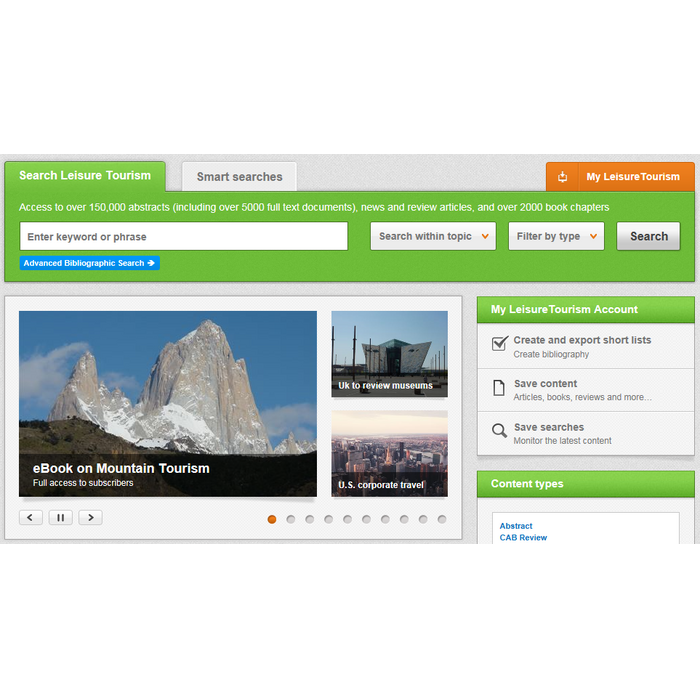
Task: Open the Filter by type dropdown
Action: click(x=555, y=237)
